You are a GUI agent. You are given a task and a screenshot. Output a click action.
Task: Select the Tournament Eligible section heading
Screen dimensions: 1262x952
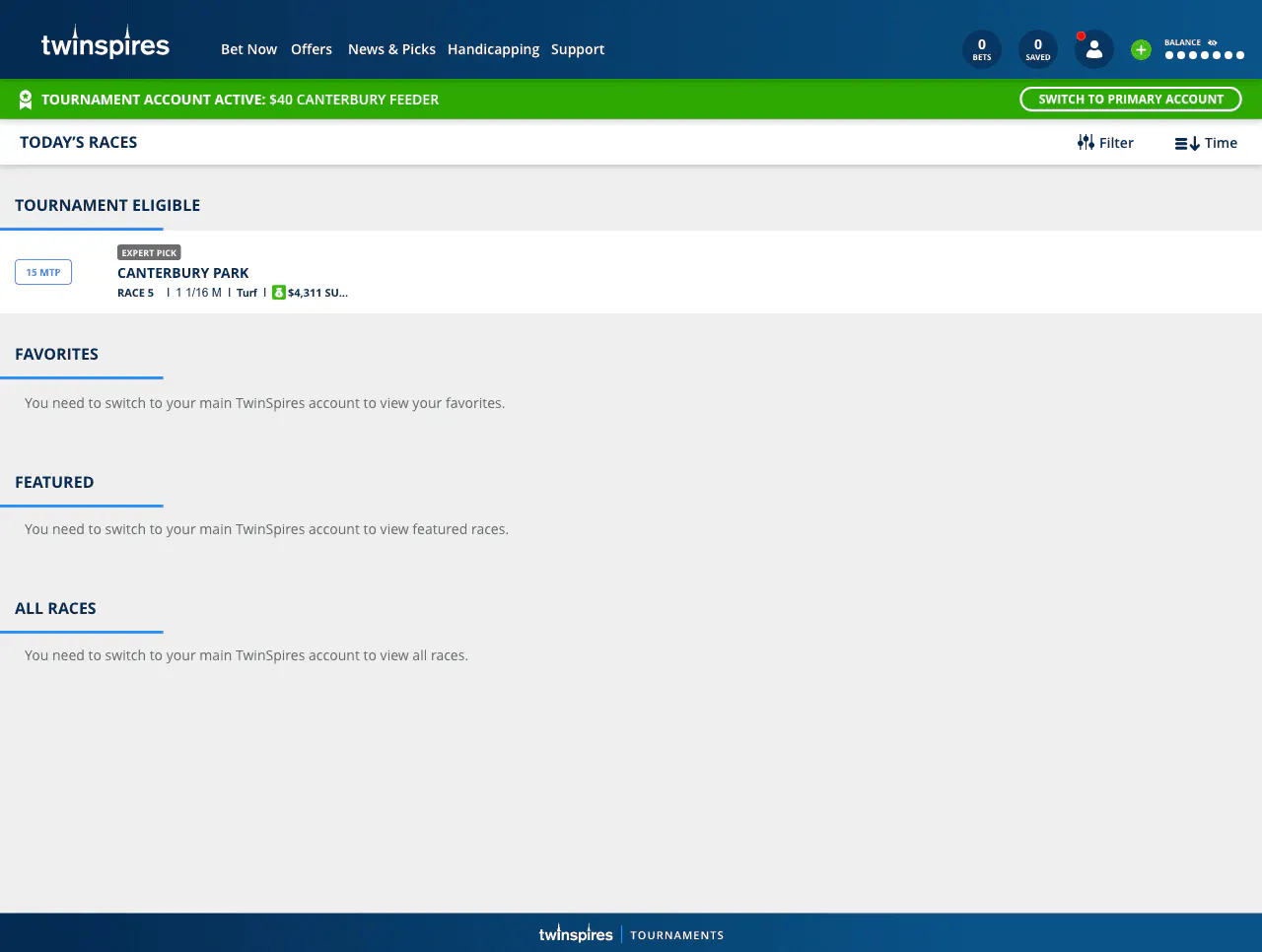tap(107, 205)
